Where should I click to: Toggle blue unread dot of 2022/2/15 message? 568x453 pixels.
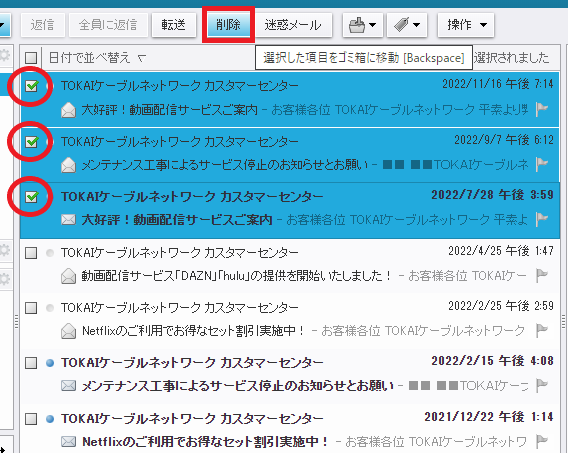pos(50,363)
